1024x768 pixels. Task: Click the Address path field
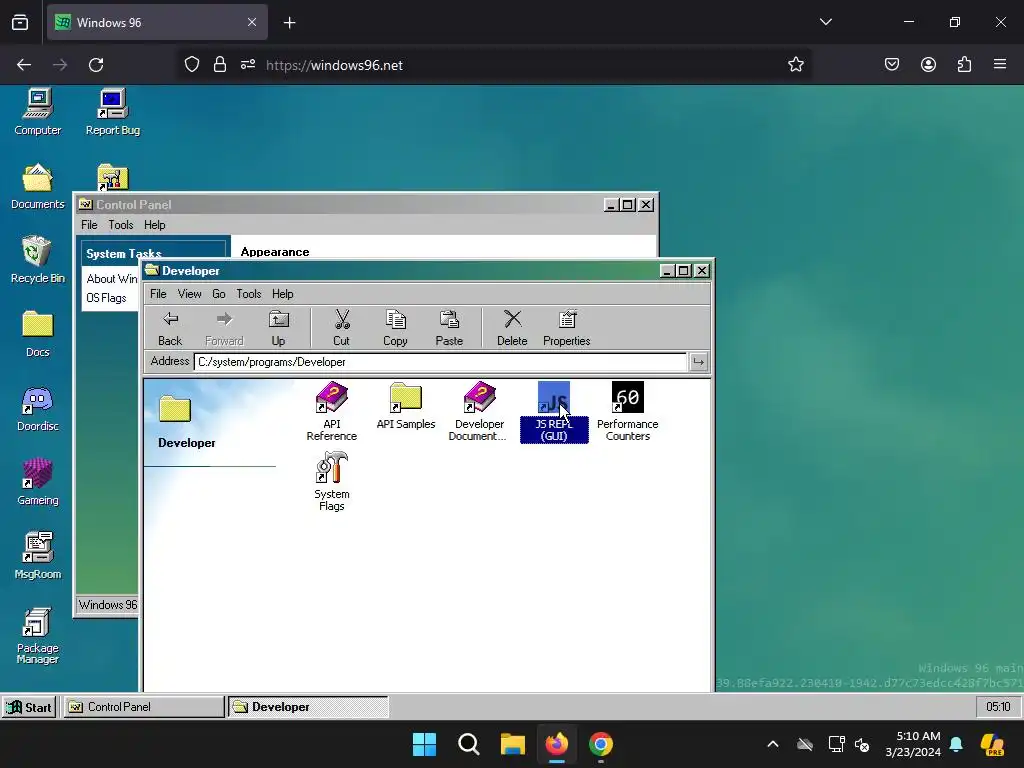[440, 362]
